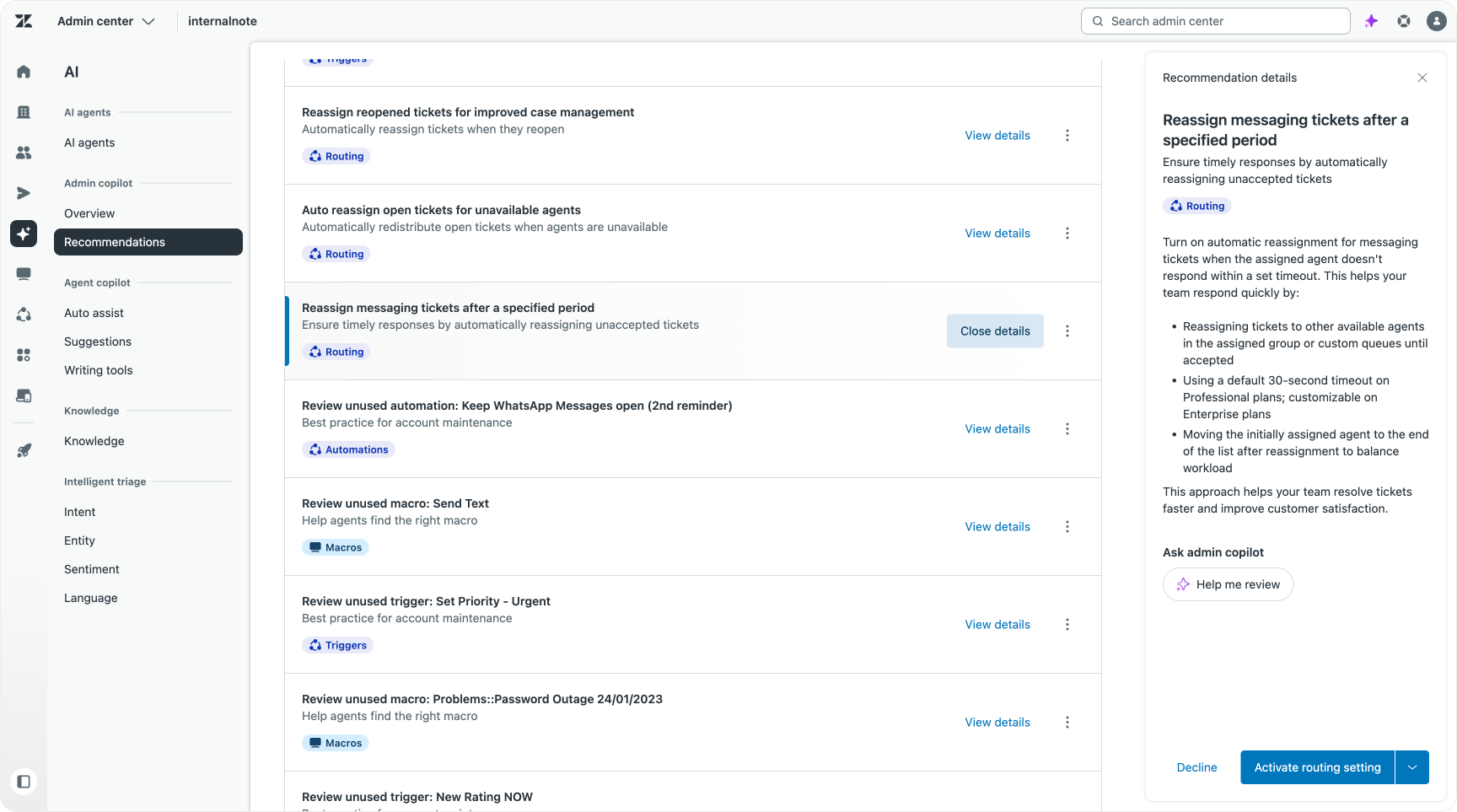
Task: Open the Workspaces monitor icon
Action: coord(24,274)
